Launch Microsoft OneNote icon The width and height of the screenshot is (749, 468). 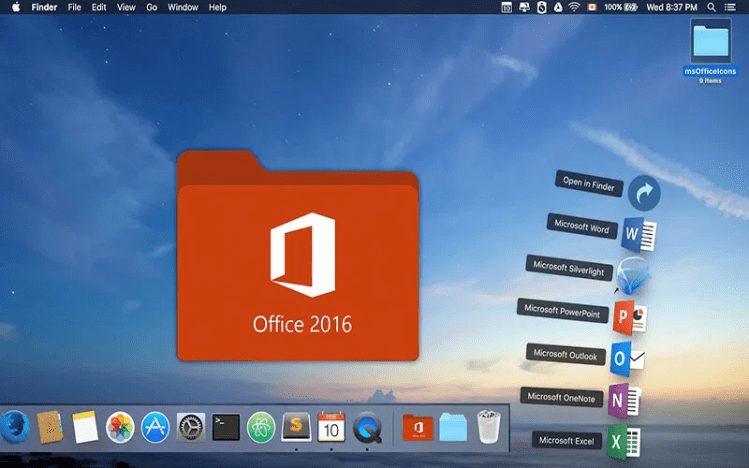click(624, 399)
